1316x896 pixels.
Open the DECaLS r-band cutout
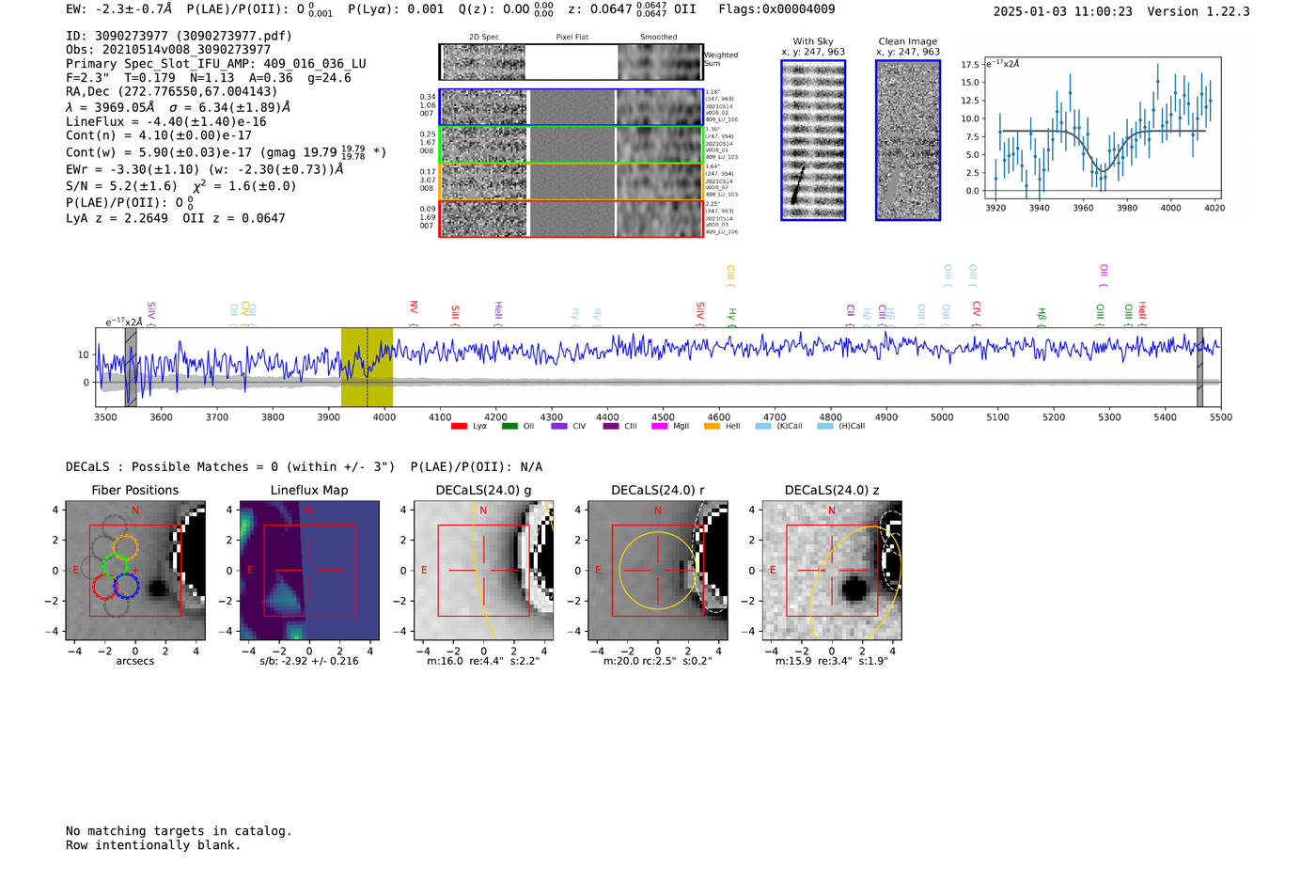coord(657,571)
